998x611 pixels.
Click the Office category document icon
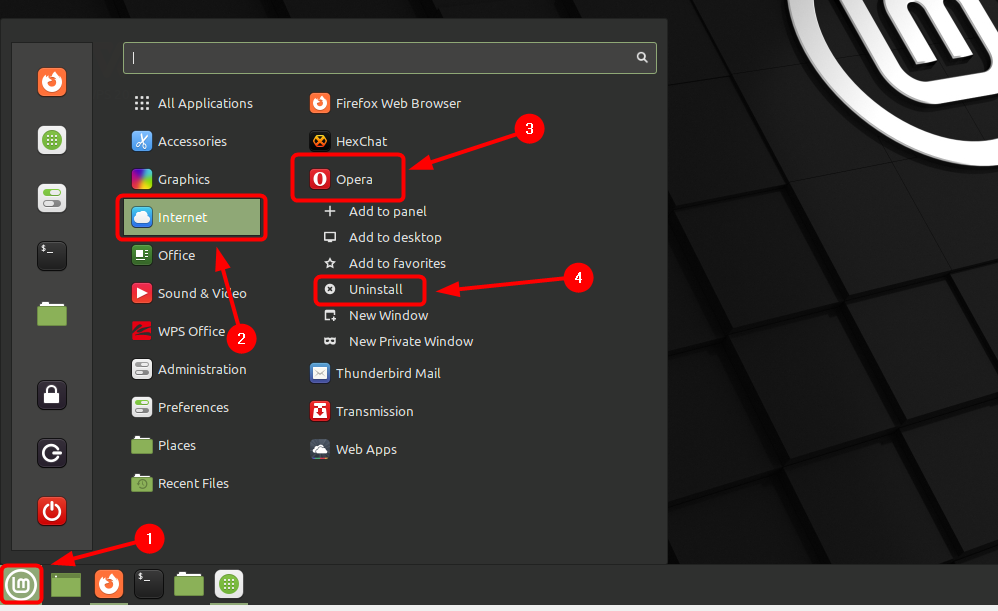click(x=141, y=255)
